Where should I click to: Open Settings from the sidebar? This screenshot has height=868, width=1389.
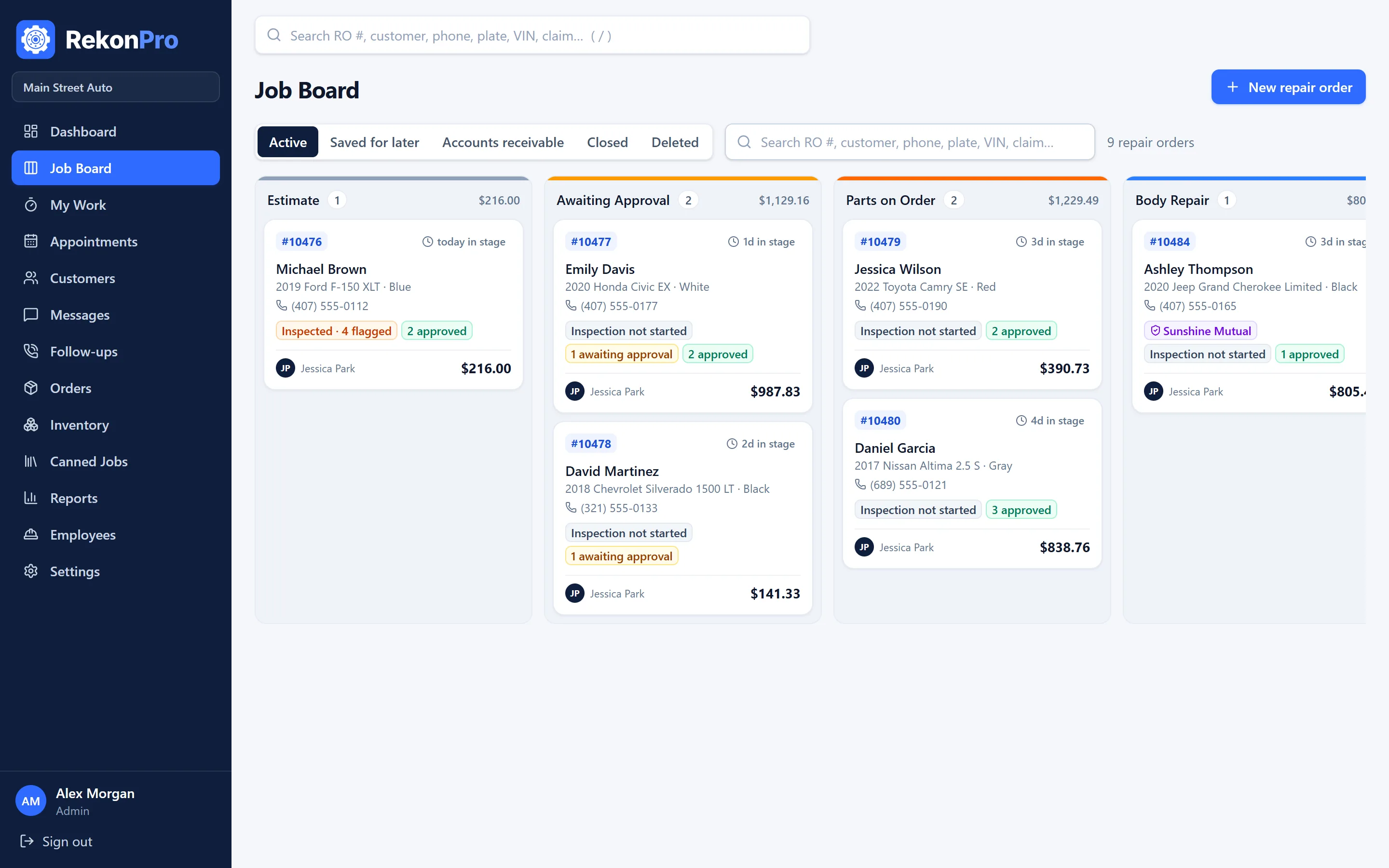pos(115,571)
